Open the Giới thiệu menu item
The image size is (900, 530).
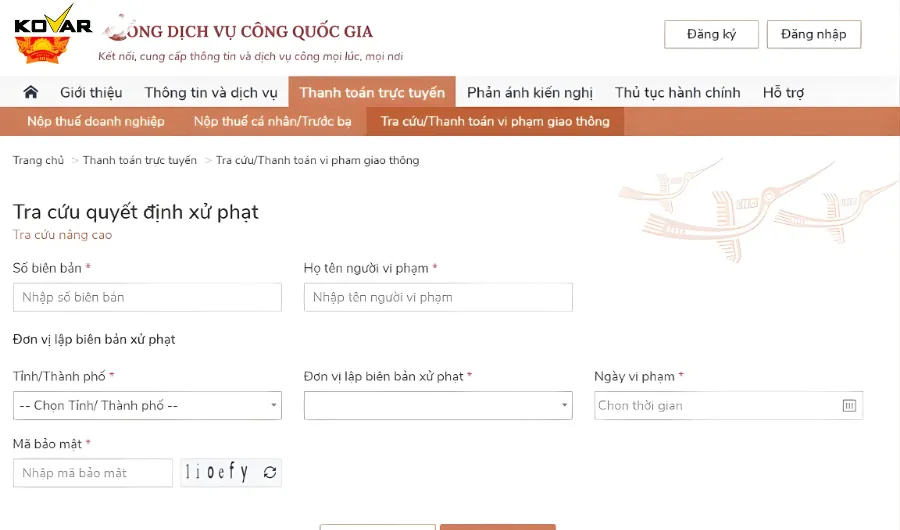(91, 92)
